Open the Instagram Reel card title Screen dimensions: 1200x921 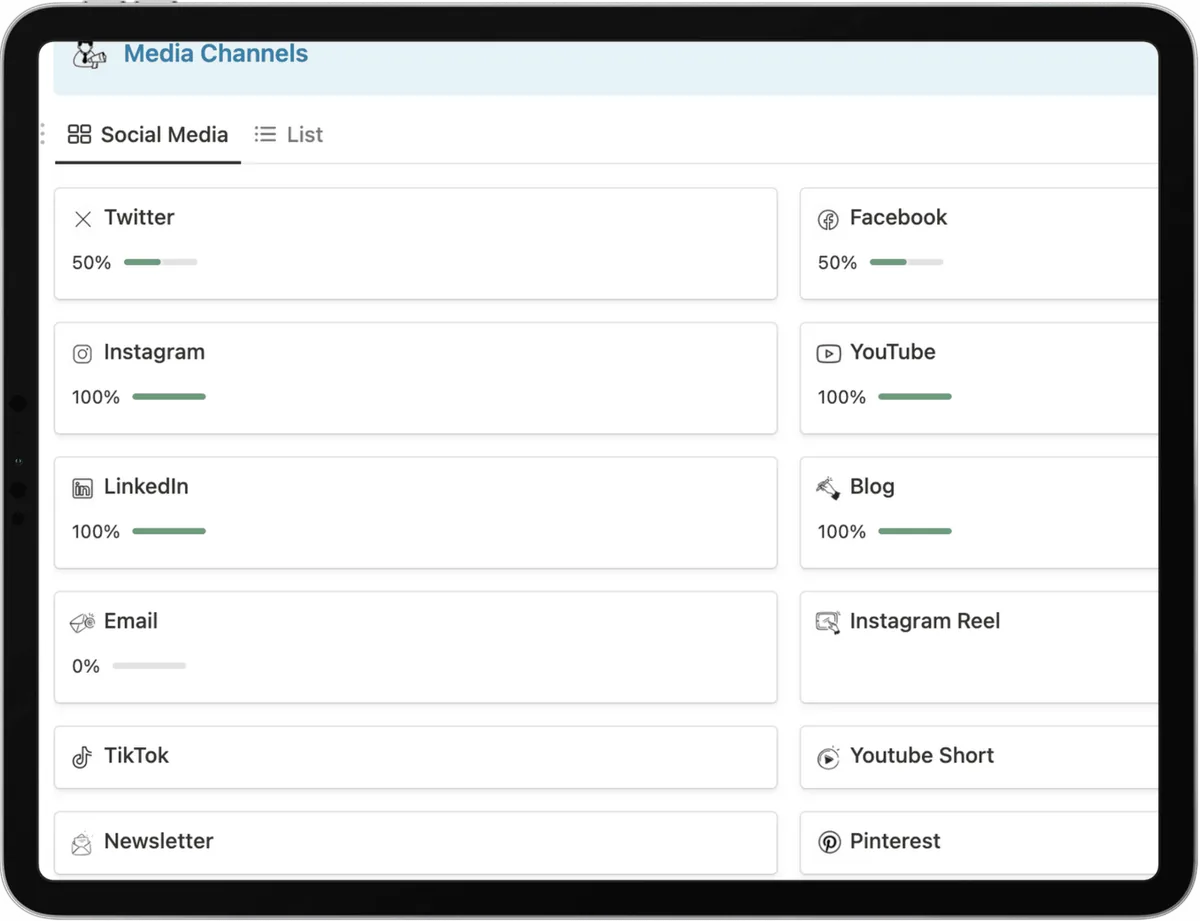(925, 621)
